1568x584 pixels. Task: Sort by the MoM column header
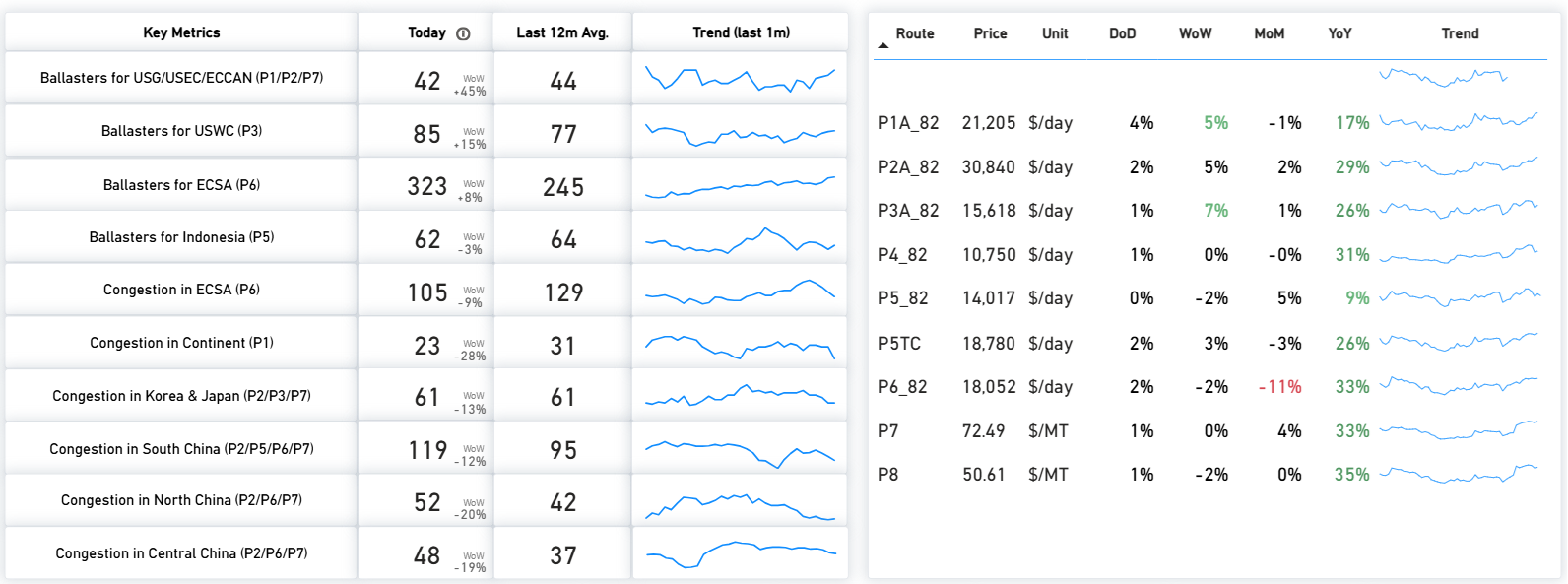pos(1270,33)
